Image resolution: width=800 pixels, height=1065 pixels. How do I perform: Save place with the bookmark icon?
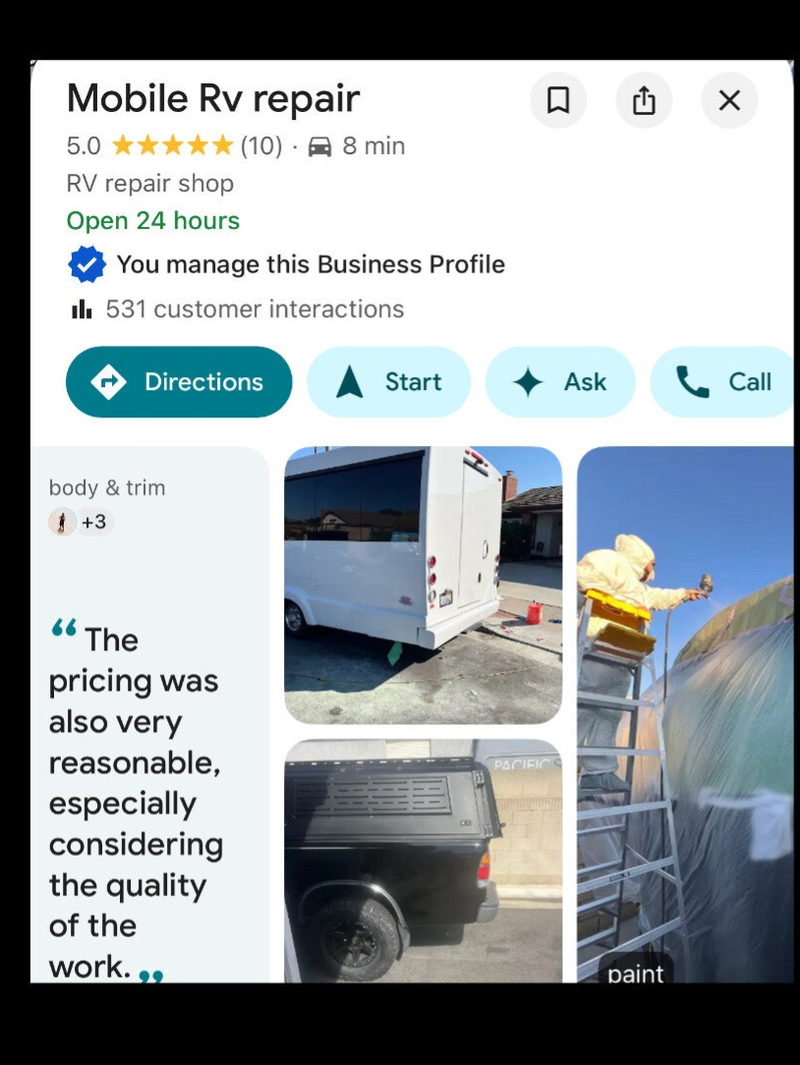558,101
